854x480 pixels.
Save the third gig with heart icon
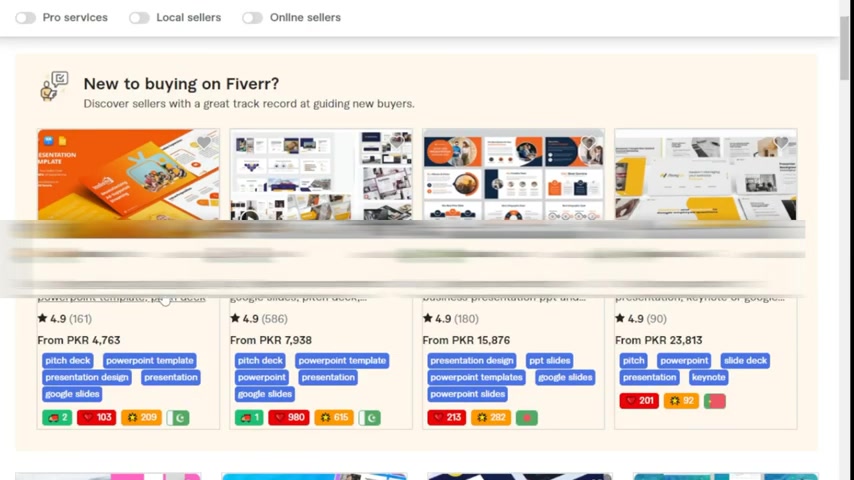pos(589,142)
